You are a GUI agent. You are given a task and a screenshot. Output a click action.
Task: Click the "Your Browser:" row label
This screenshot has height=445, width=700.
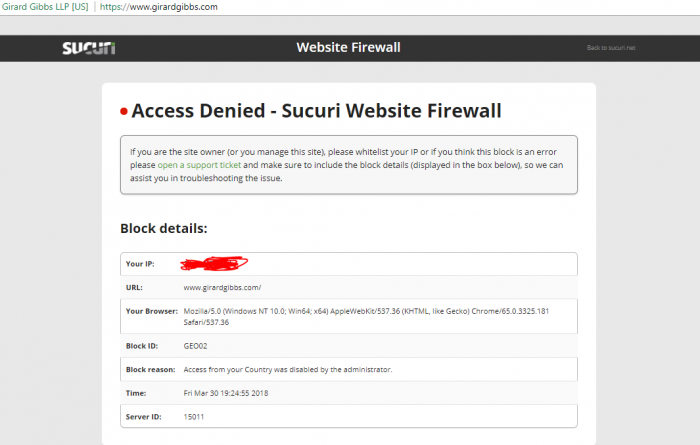pyautogui.click(x=152, y=311)
